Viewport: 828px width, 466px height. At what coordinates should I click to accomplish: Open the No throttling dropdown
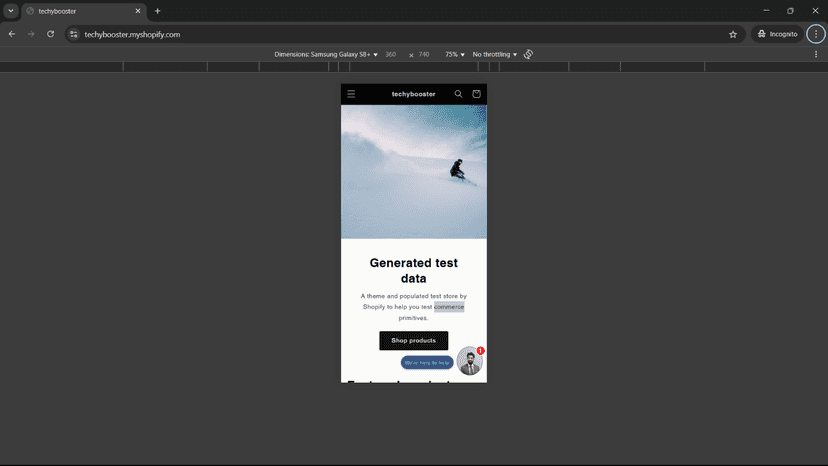[x=495, y=54]
